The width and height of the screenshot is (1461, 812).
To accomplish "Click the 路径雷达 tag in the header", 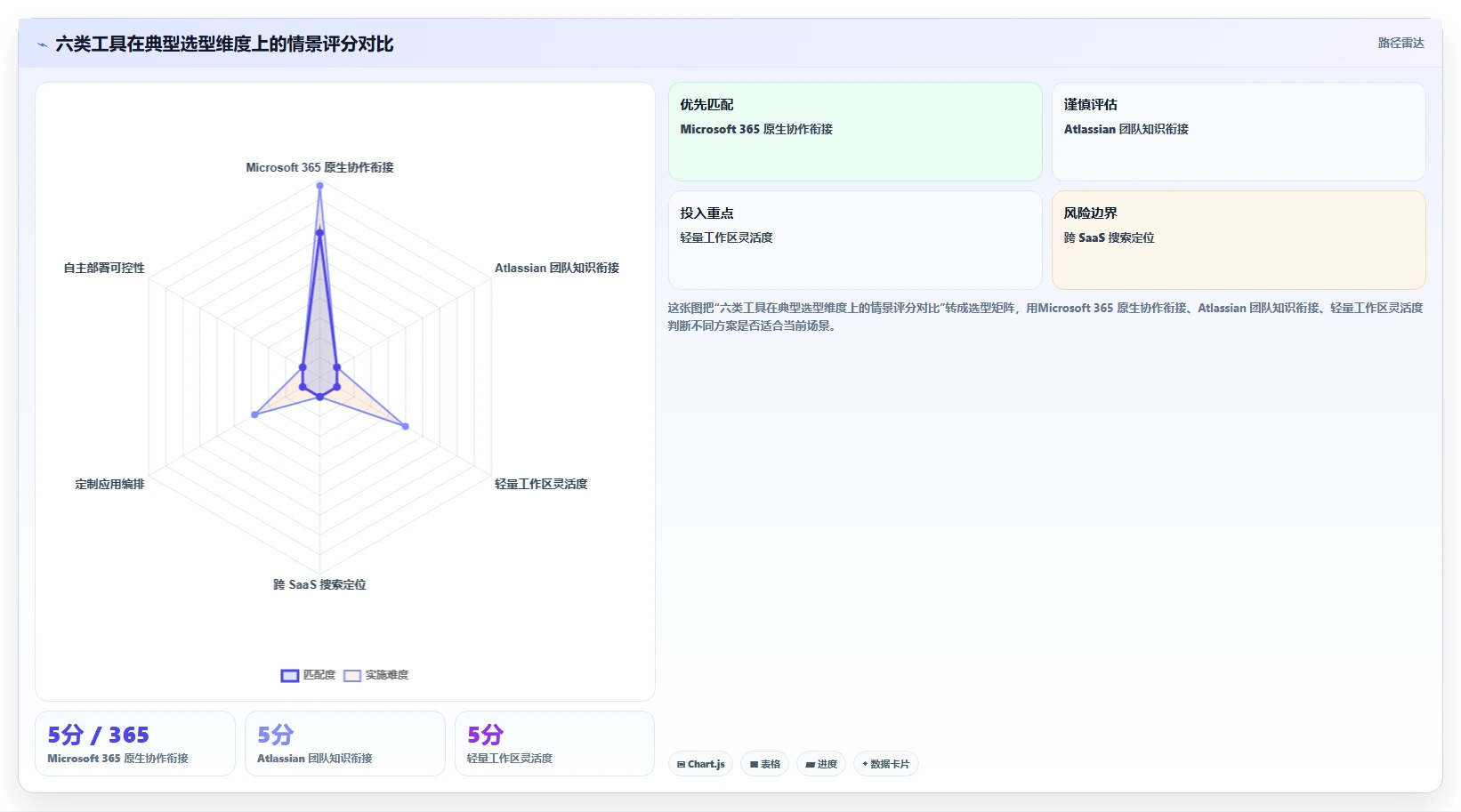I will coord(1400,43).
